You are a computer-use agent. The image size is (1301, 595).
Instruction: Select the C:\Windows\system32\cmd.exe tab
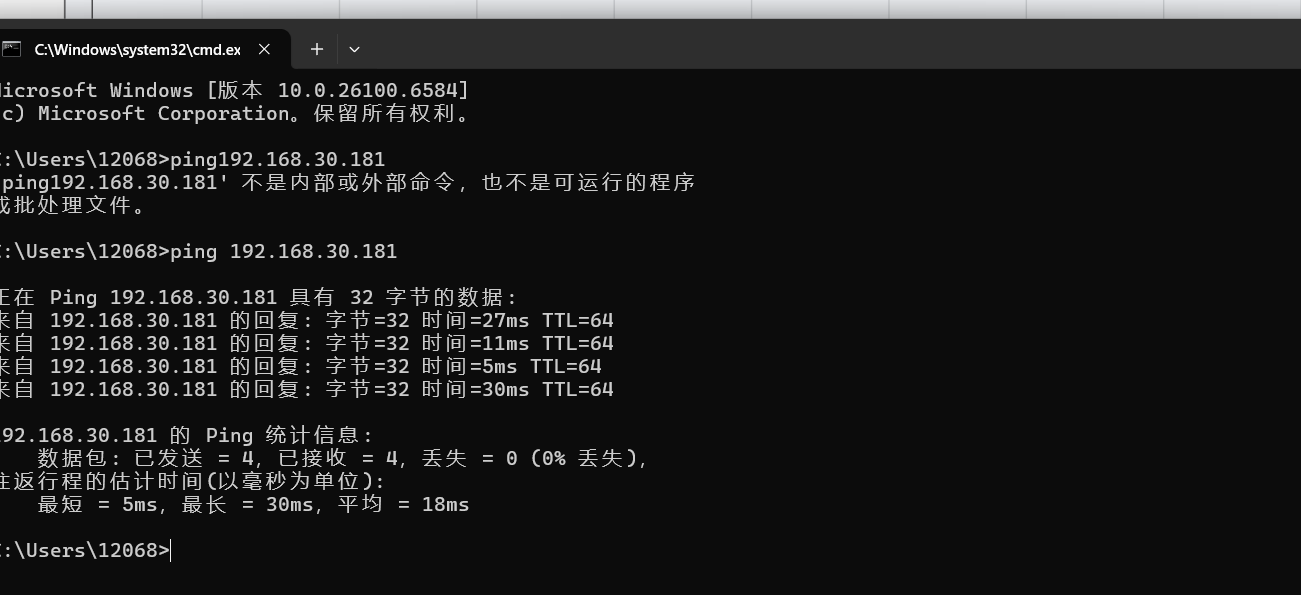(137, 49)
